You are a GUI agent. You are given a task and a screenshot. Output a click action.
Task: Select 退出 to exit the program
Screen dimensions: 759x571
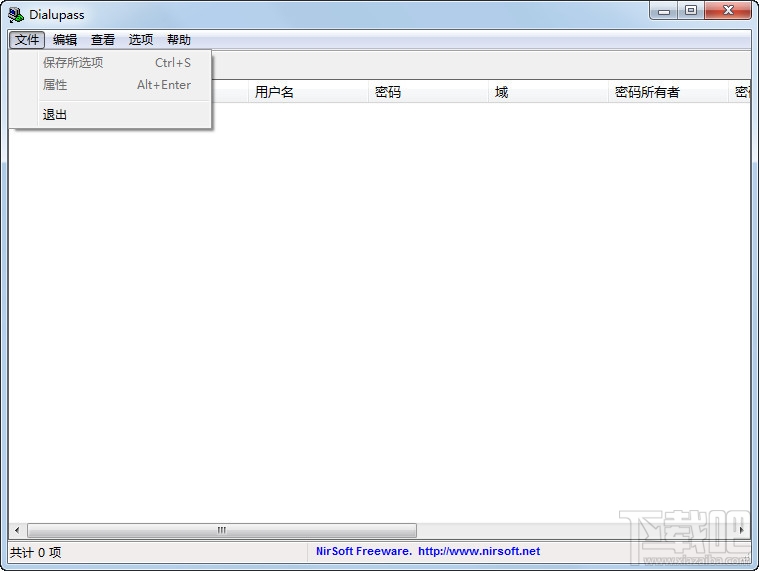click(x=110, y=115)
